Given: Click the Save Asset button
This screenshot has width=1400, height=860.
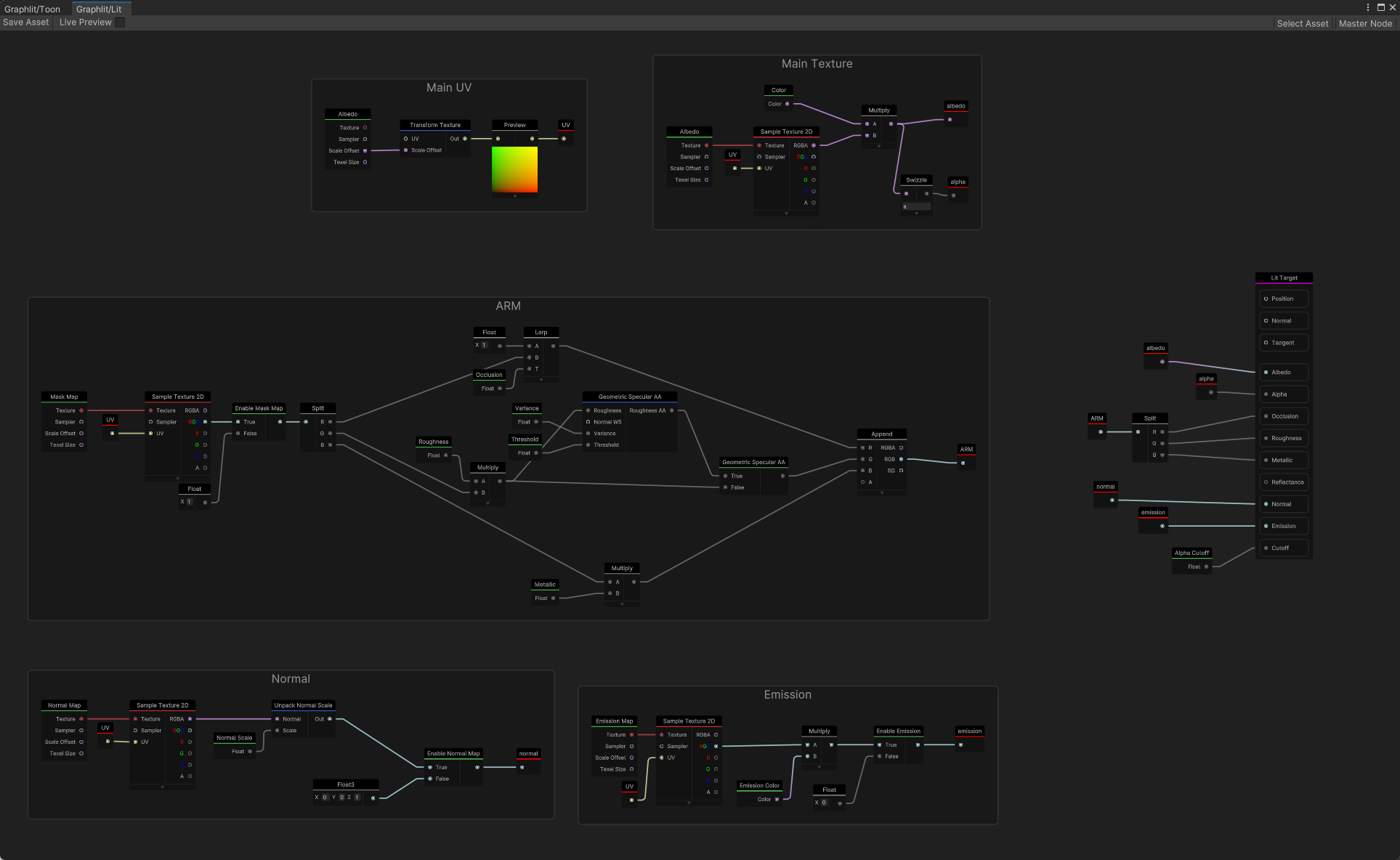Looking at the screenshot, I should click(x=26, y=23).
